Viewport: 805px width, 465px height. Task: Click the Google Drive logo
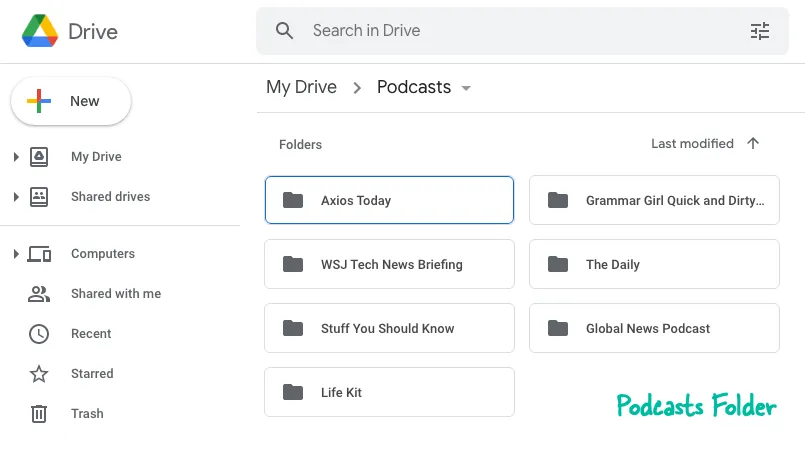pyautogui.click(x=40, y=31)
